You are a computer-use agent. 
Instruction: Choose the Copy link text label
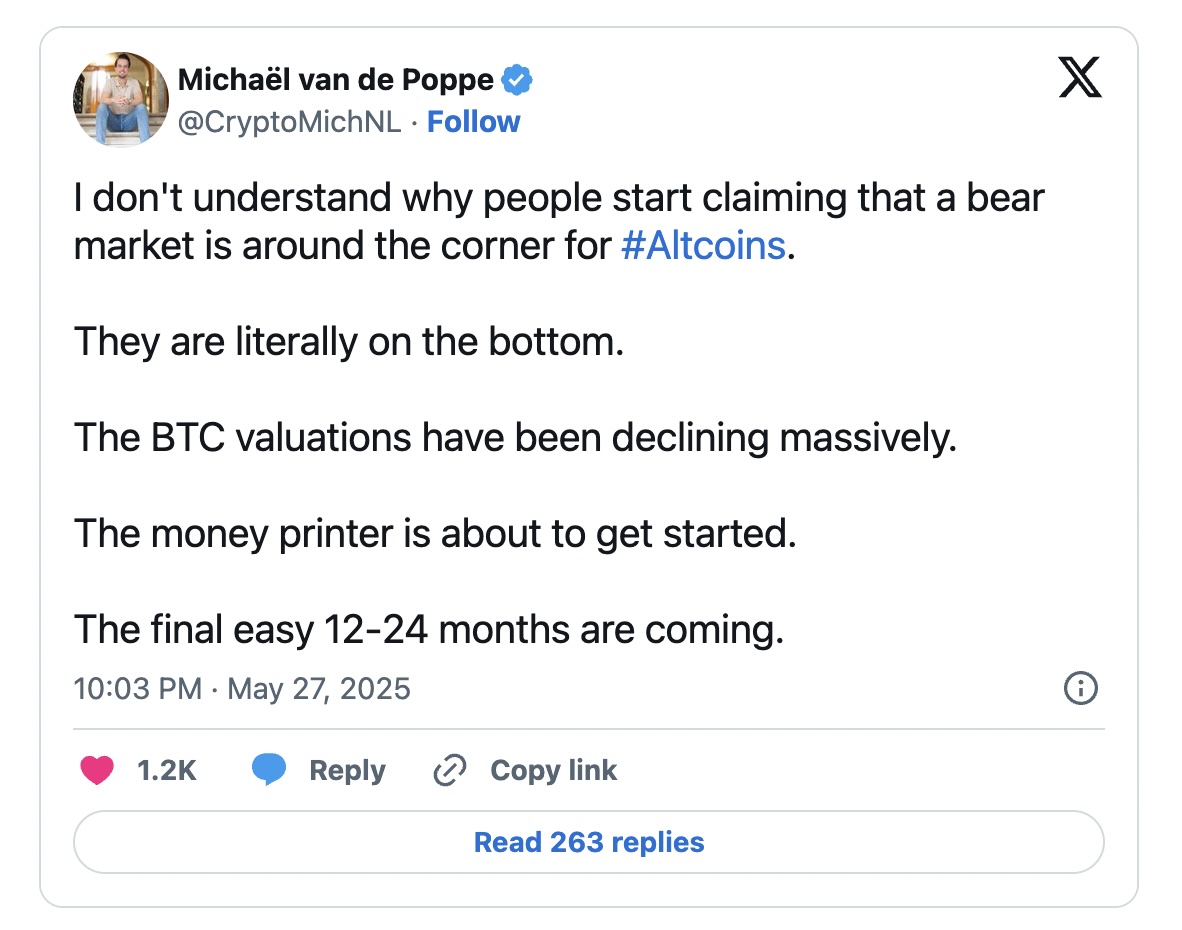pos(553,770)
